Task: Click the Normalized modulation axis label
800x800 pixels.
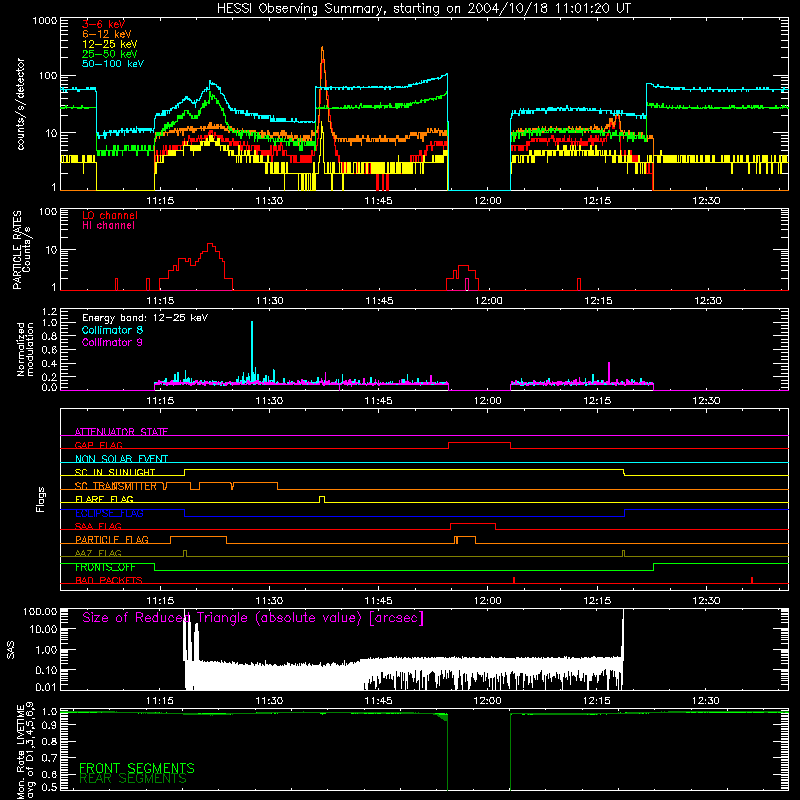Action: coord(24,349)
